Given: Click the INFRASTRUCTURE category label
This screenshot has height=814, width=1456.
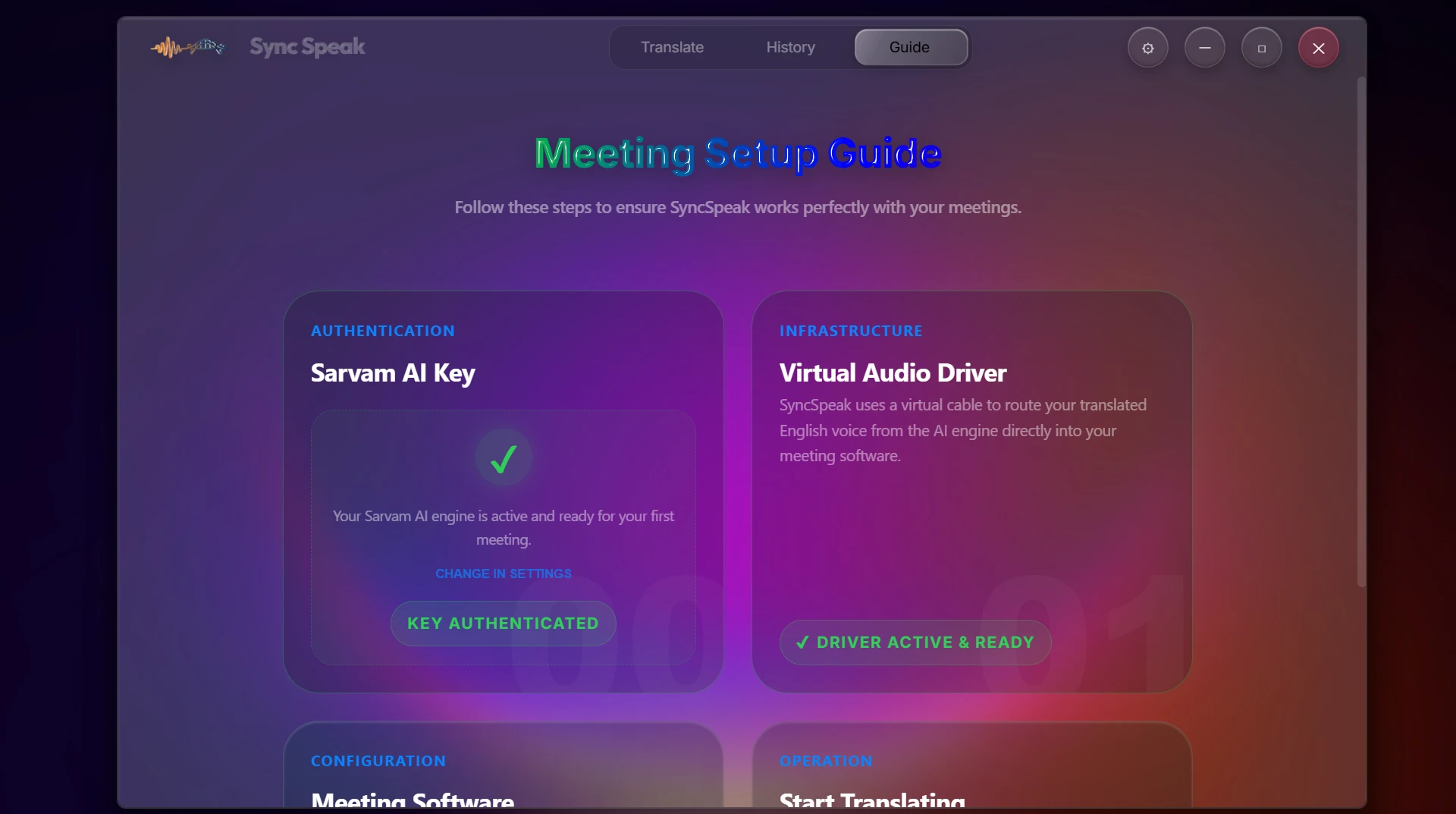Looking at the screenshot, I should pos(851,331).
